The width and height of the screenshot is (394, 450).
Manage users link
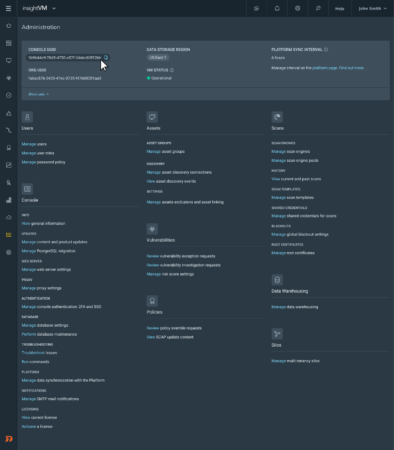coord(34,144)
